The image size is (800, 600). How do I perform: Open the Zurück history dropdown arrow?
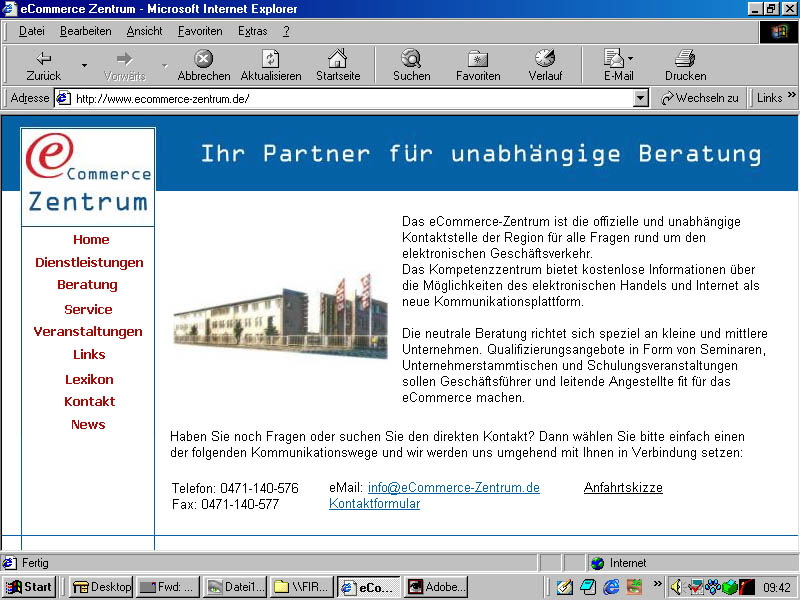[x=84, y=65]
